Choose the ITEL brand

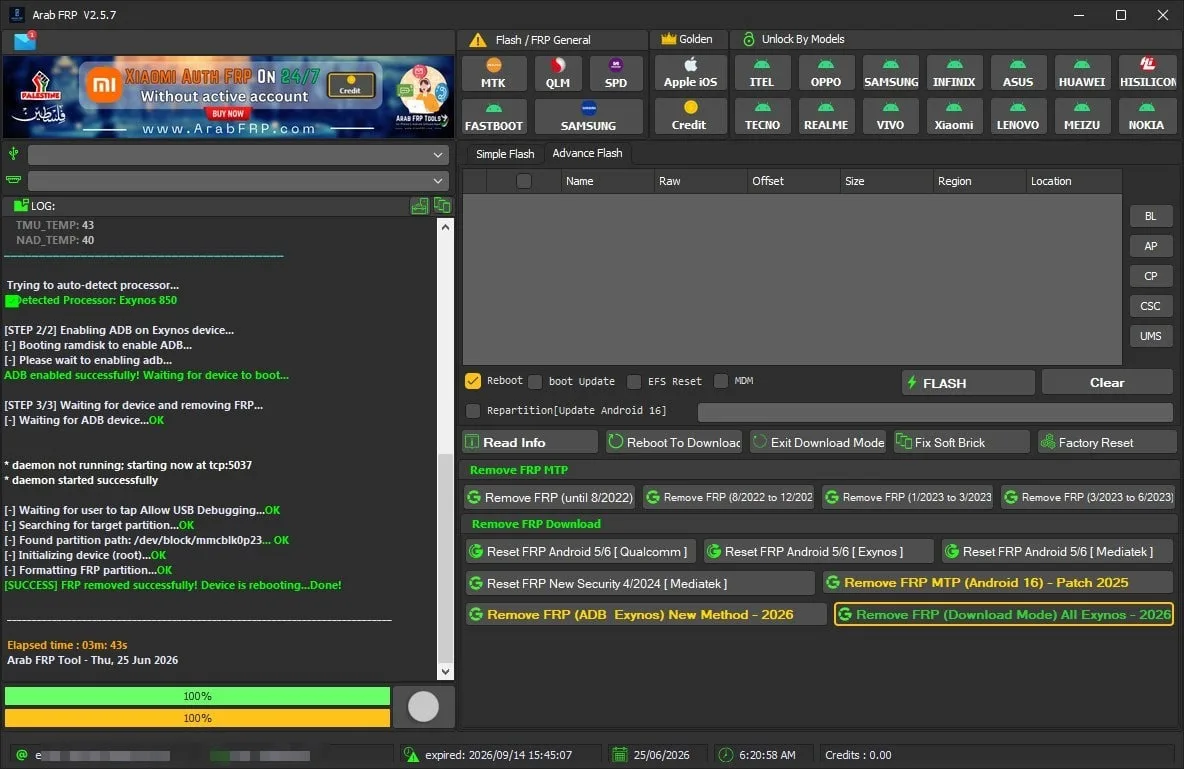tap(762, 73)
